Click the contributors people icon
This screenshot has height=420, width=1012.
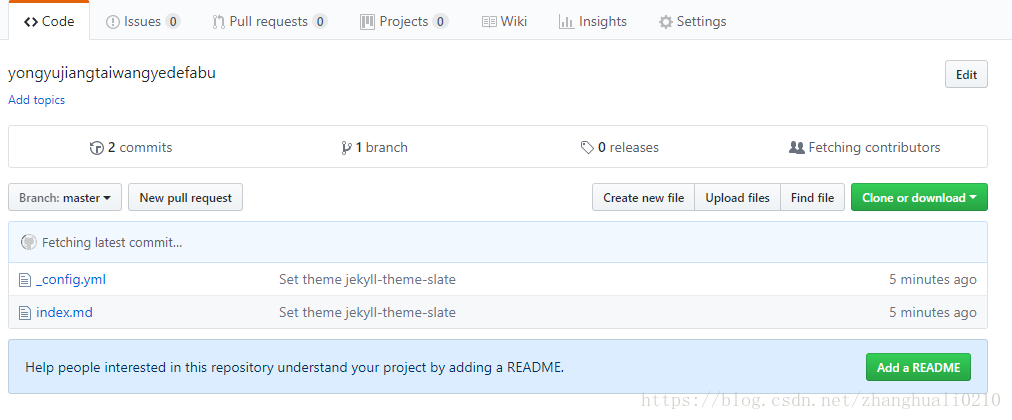pyautogui.click(x=796, y=148)
